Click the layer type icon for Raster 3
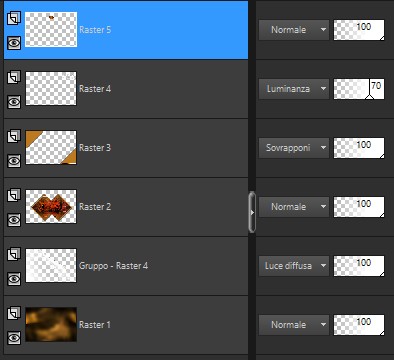394x360 pixels. coord(14,136)
